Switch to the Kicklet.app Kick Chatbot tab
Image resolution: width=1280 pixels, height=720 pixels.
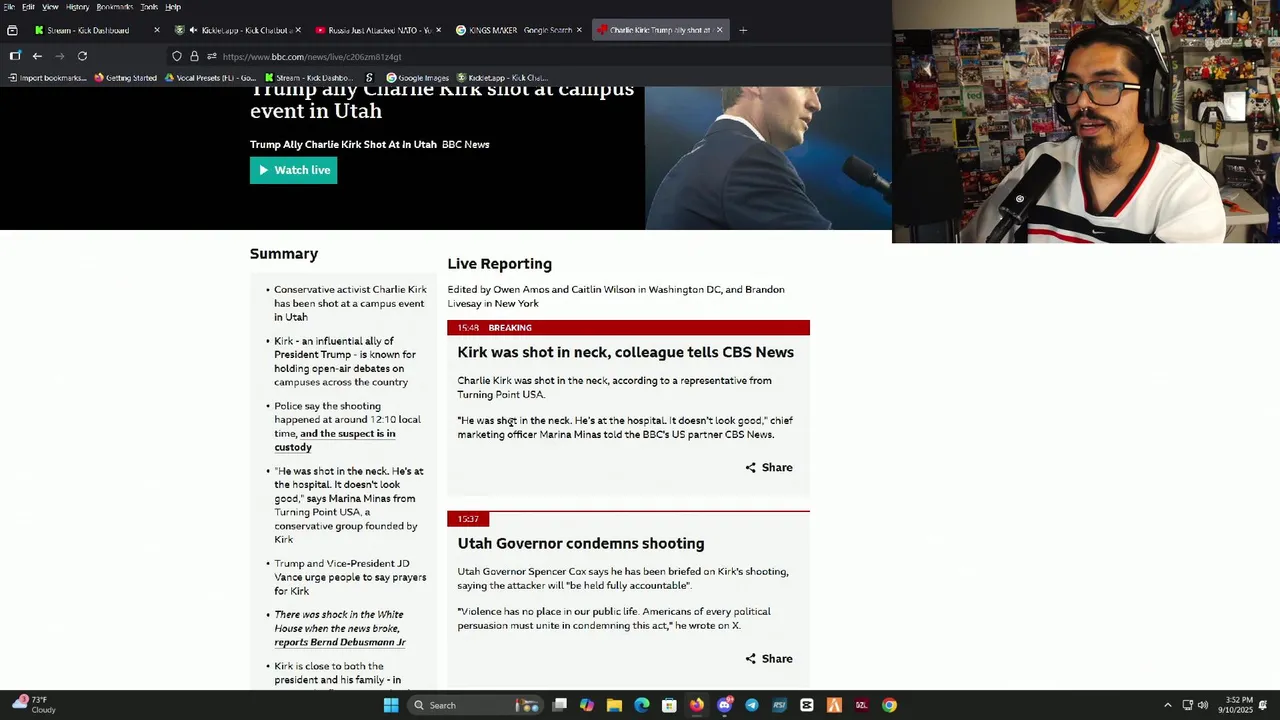pyautogui.click(x=240, y=30)
